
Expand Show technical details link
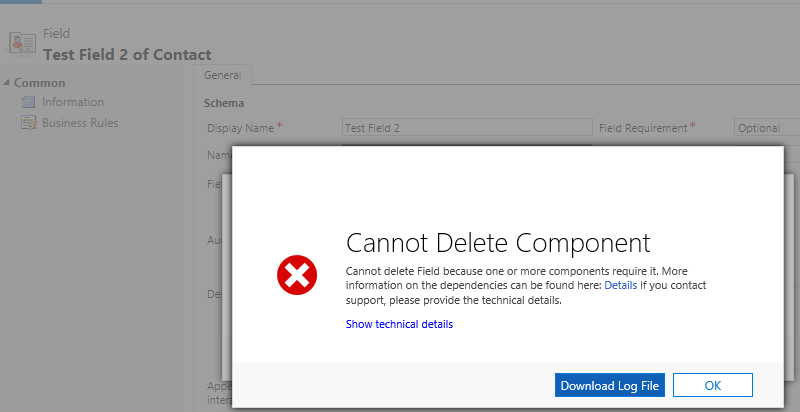(x=399, y=324)
